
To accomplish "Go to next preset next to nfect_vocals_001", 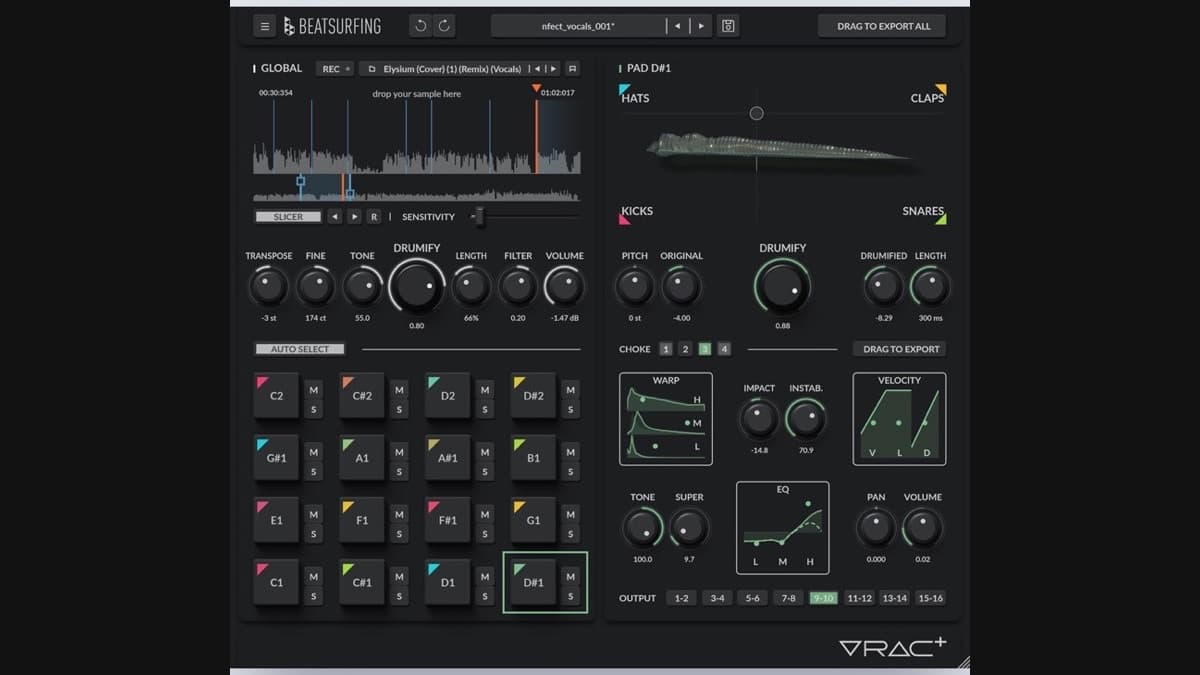I will point(701,26).
